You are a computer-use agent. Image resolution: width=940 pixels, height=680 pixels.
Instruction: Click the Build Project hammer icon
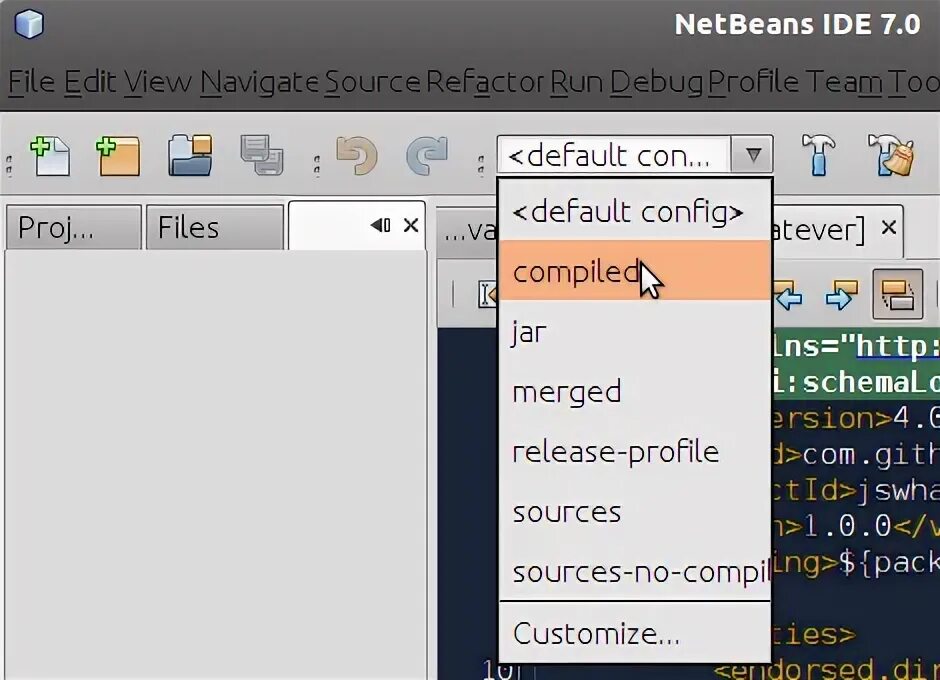(x=818, y=155)
